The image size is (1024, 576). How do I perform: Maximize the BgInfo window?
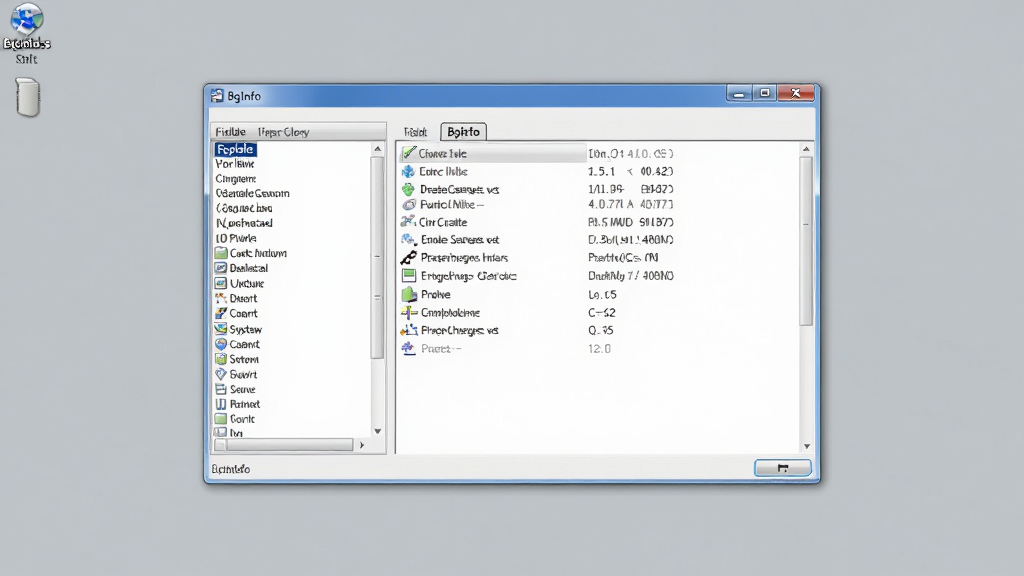coord(764,93)
